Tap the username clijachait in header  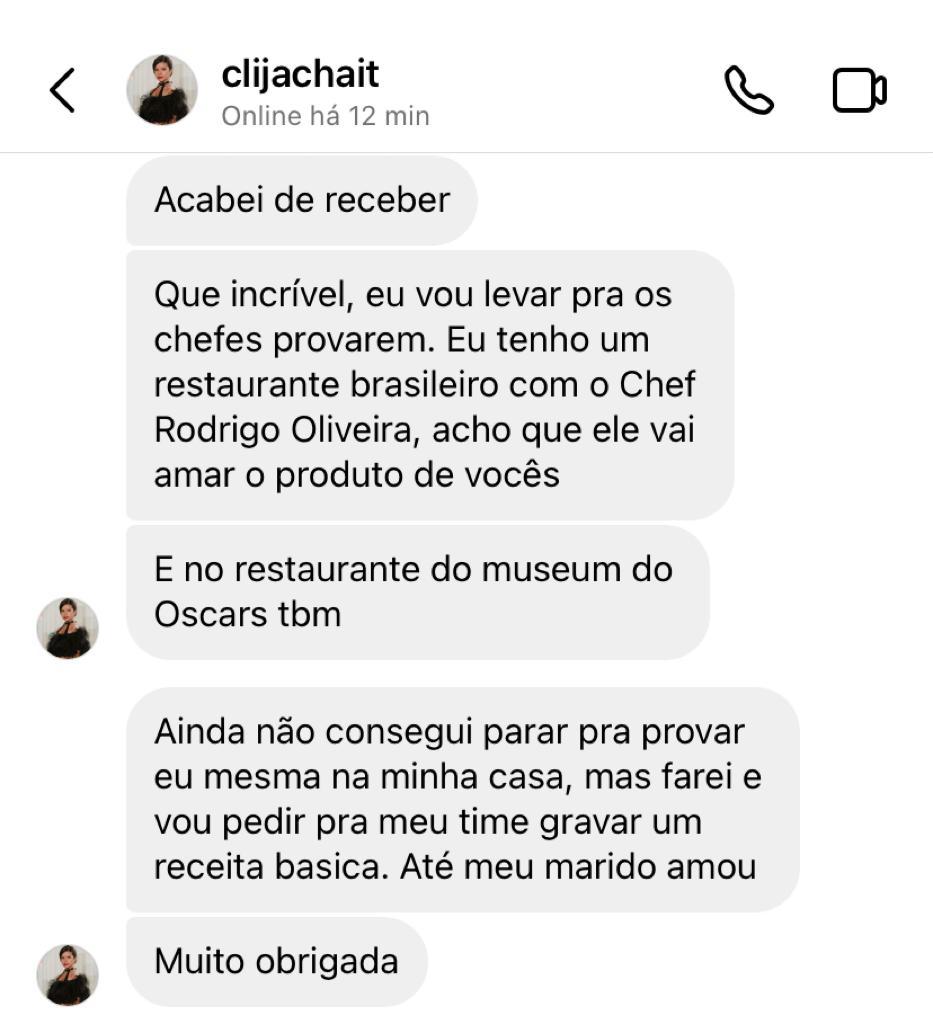click(300, 73)
